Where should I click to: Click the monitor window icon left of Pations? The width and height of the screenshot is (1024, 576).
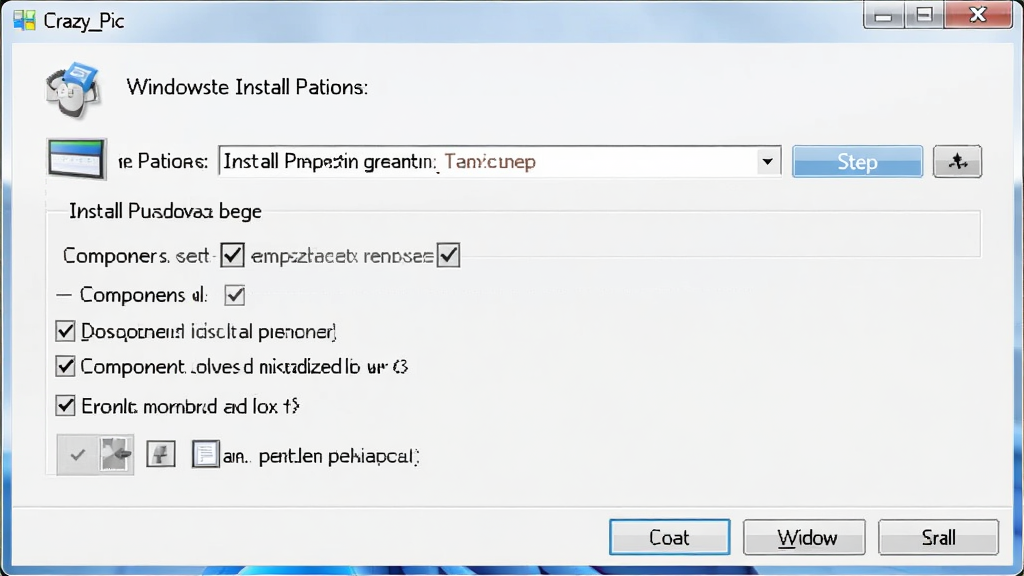[x=76, y=159]
